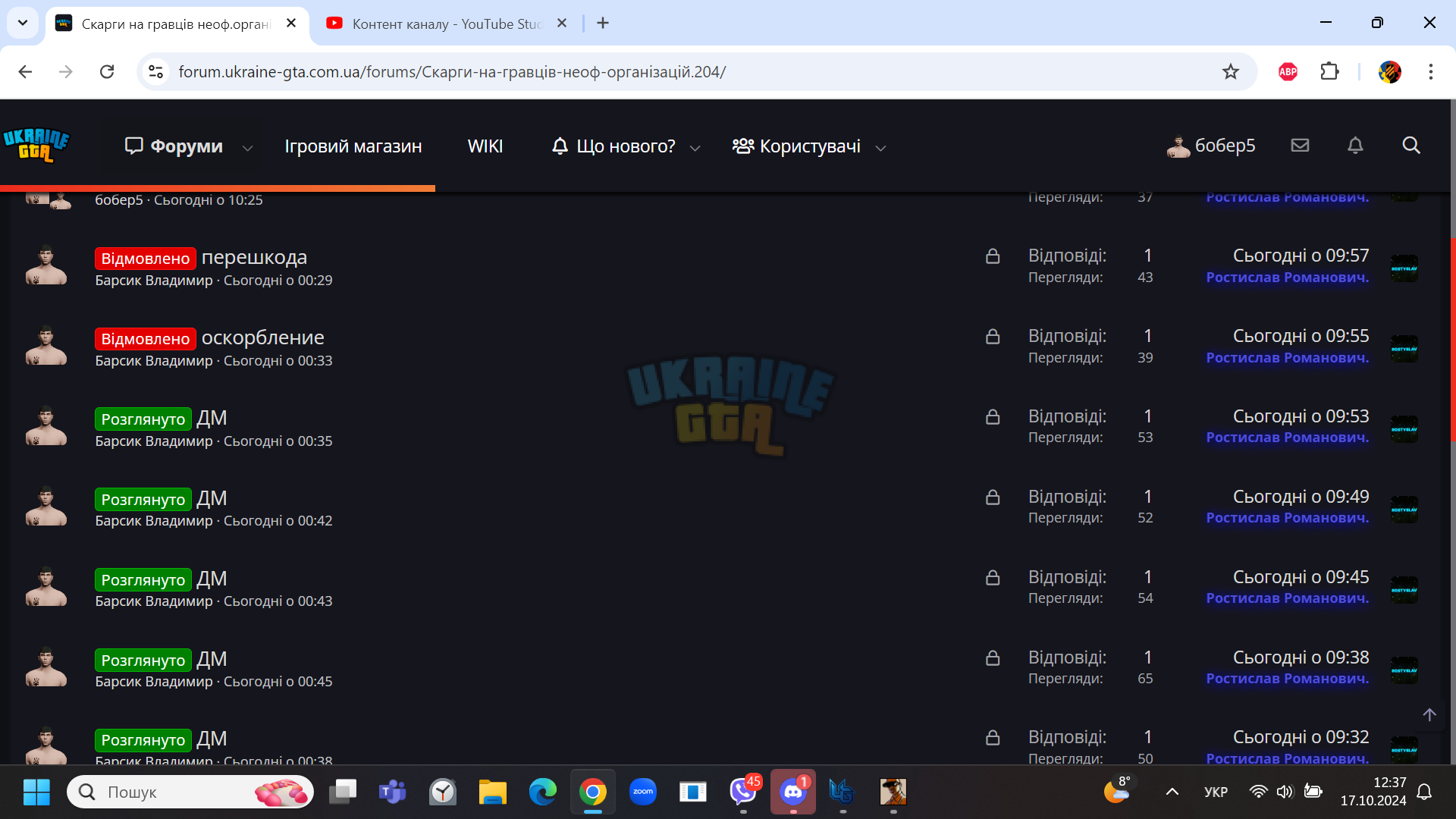
Task: Open last poster avatar for 09:57 reply
Action: click(1404, 268)
